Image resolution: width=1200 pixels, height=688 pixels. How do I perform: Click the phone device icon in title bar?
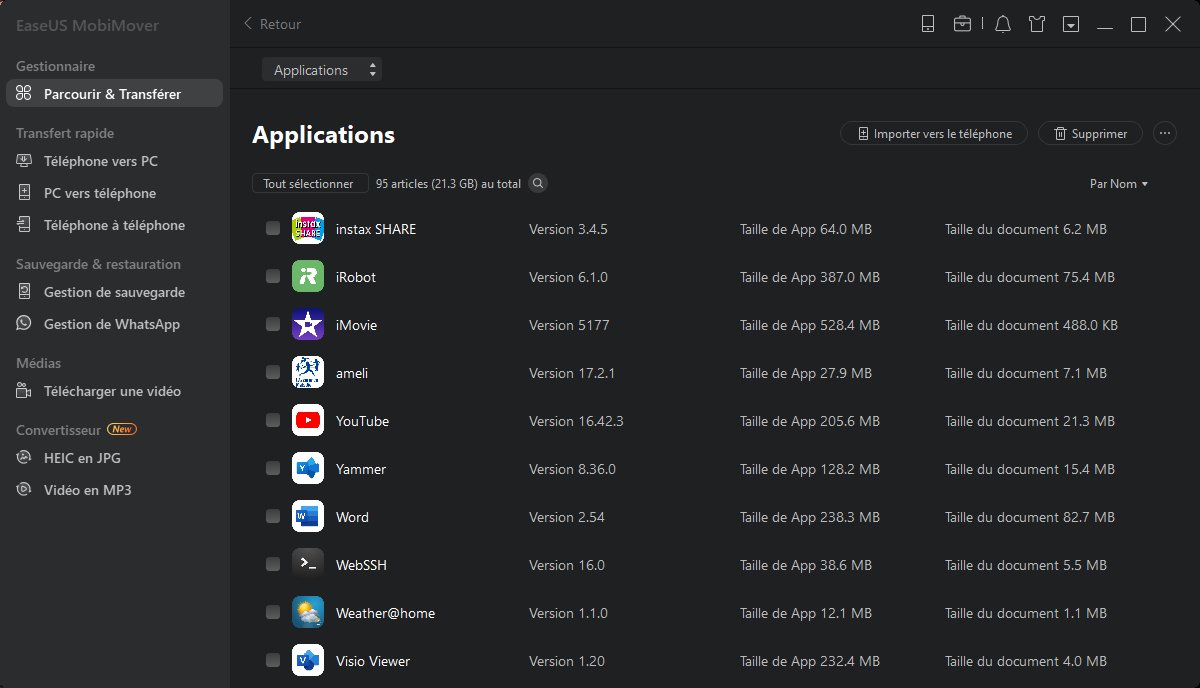coord(927,24)
